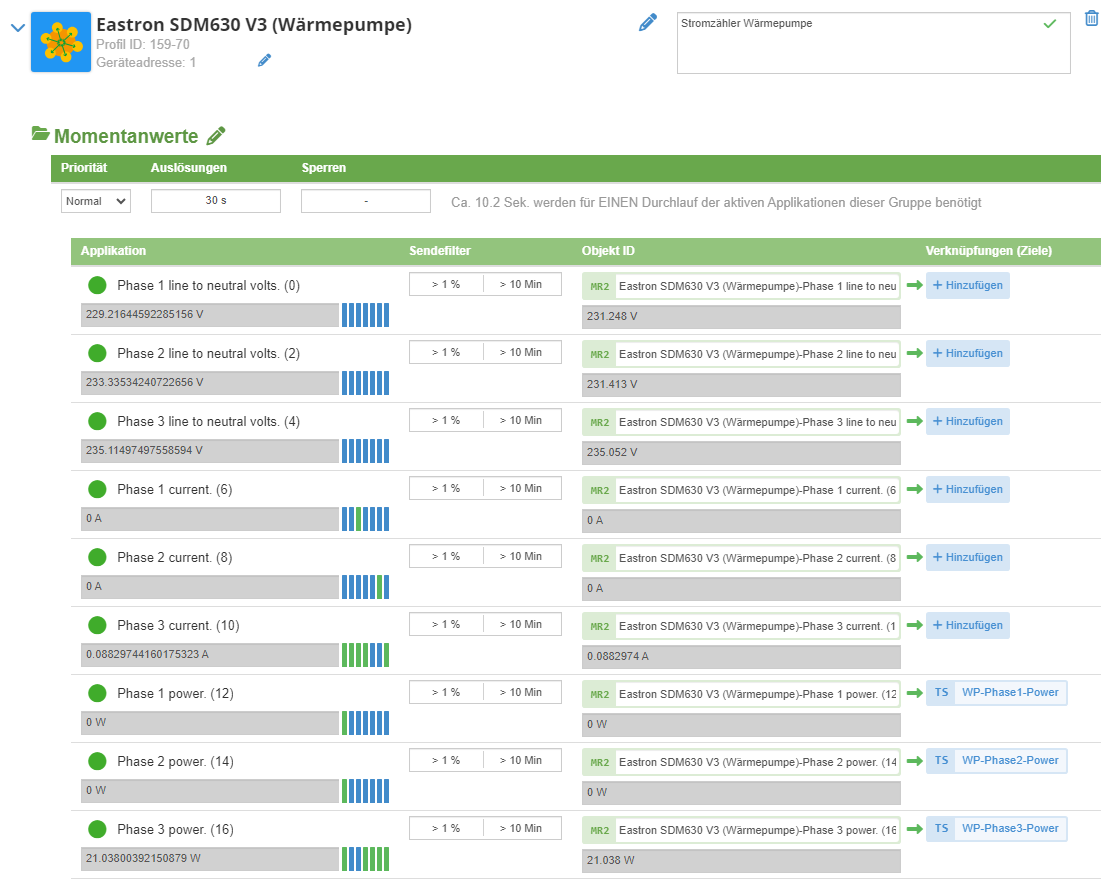The width and height of the screenshot is (1101, 881).
Task: Click green arrow beside Phase 3 power object
Action: [x=914, y=829]
